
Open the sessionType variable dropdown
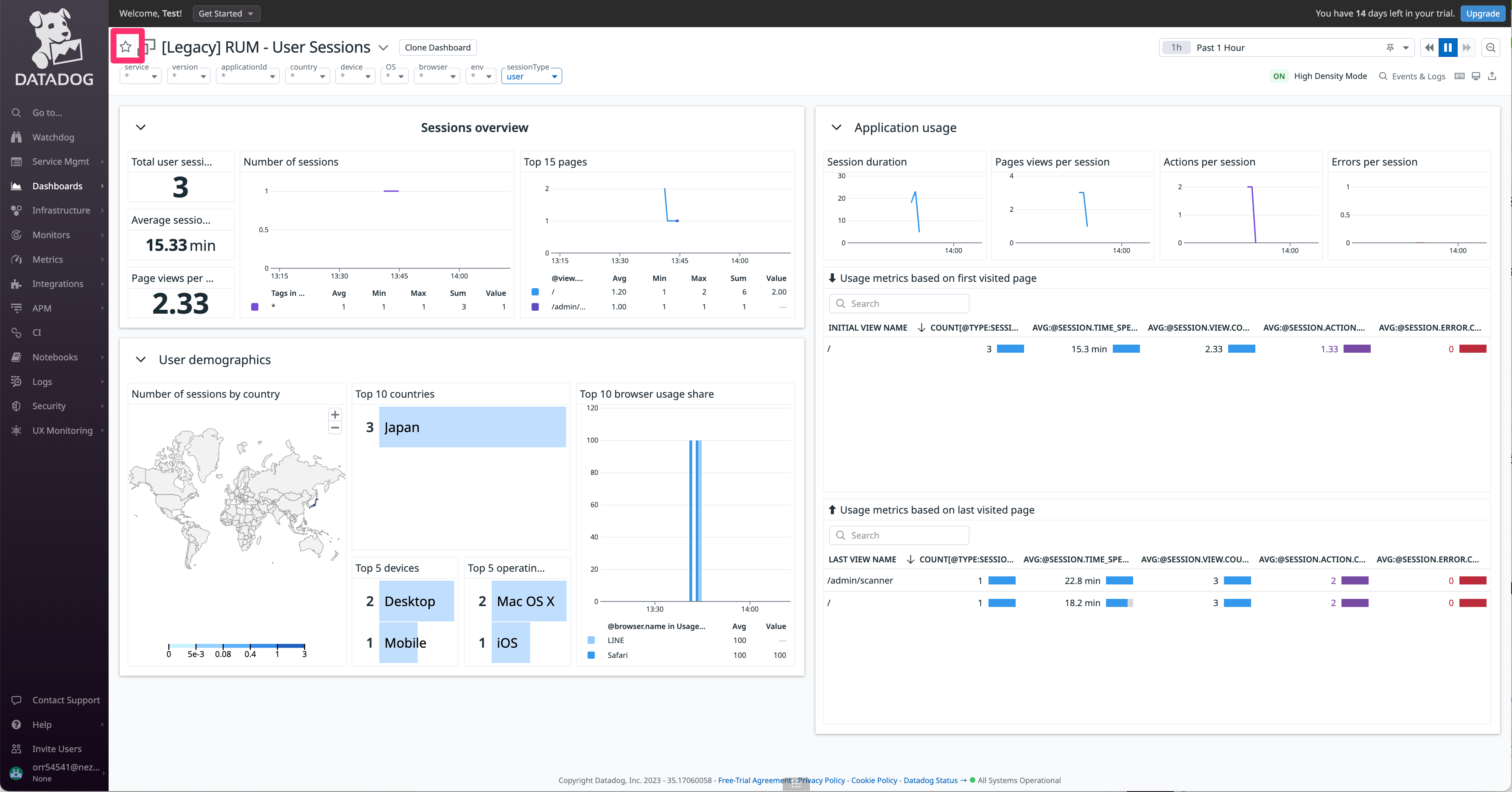coord(531,76)
